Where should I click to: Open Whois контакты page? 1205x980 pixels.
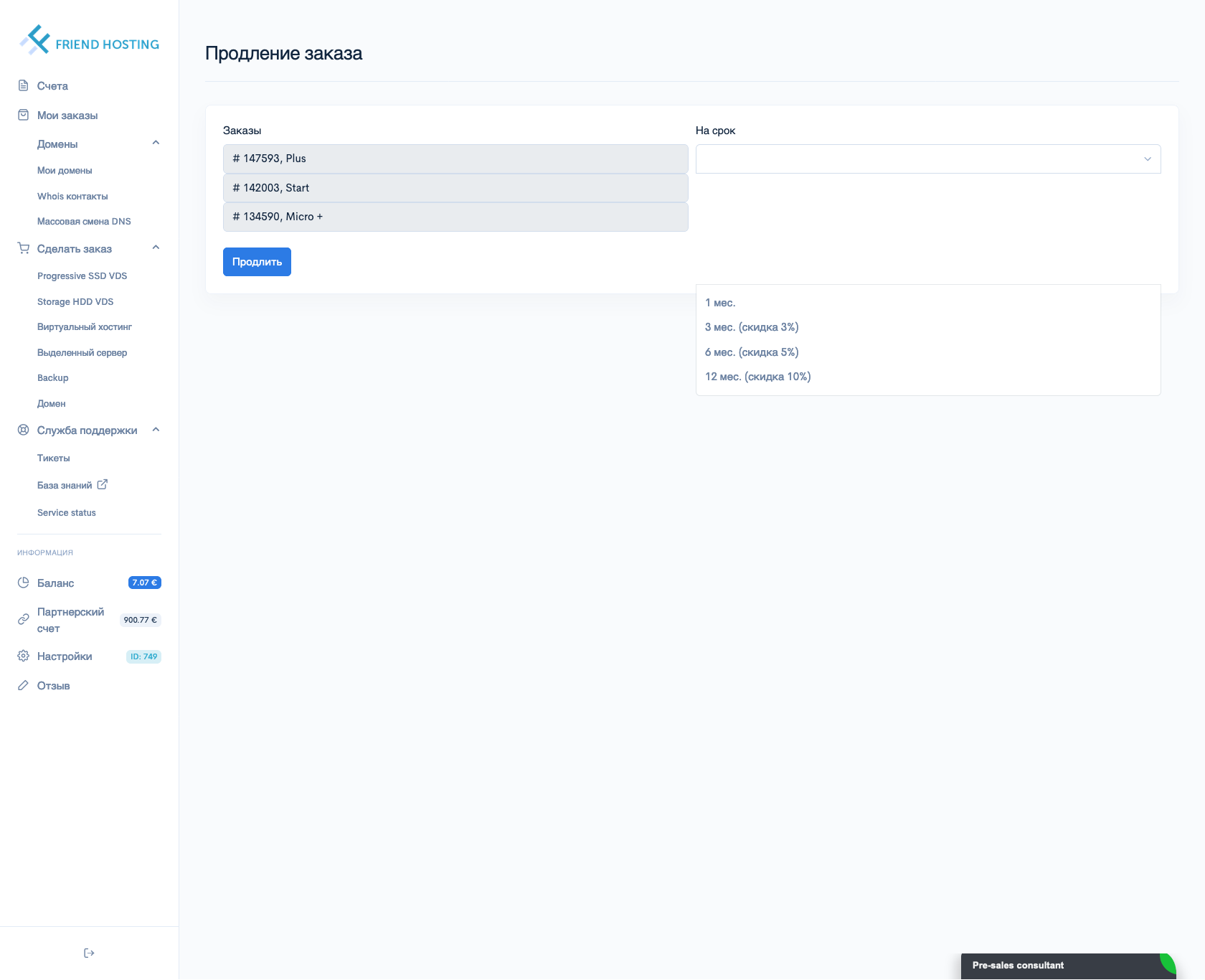pos(72,197)
